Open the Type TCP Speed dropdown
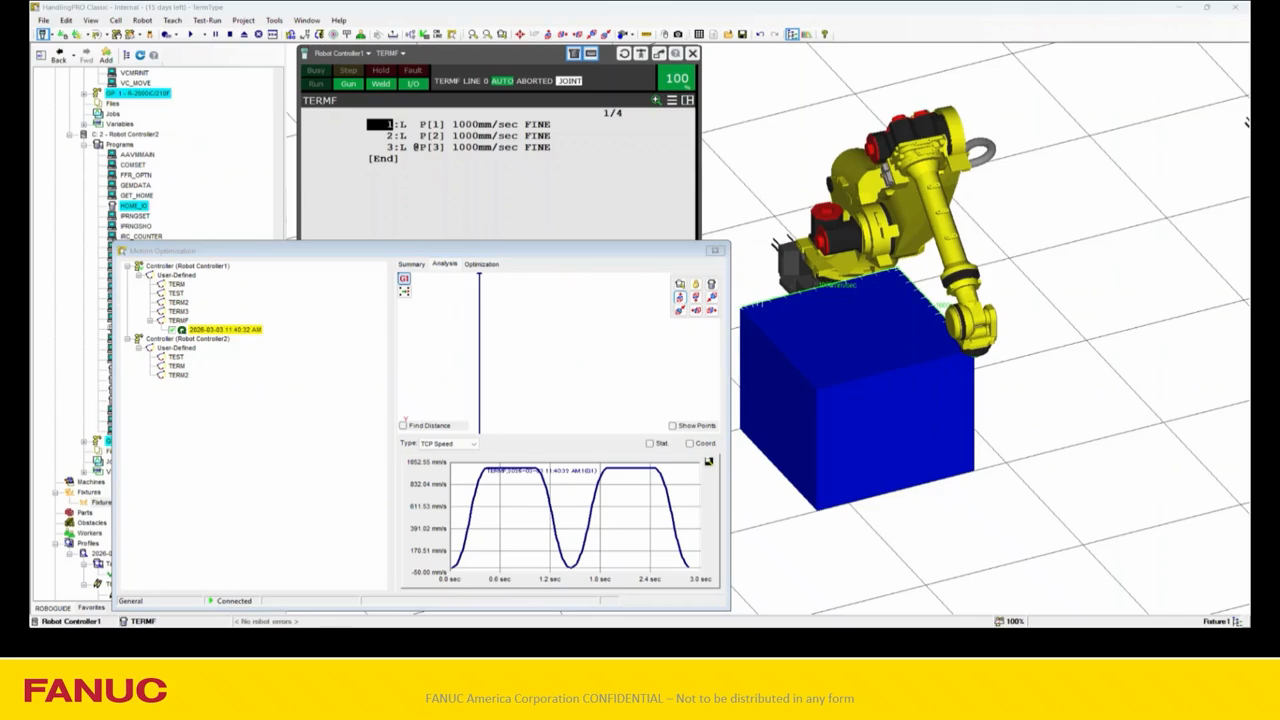This screenshot has height=720, width=1280. tap(447, 443)
